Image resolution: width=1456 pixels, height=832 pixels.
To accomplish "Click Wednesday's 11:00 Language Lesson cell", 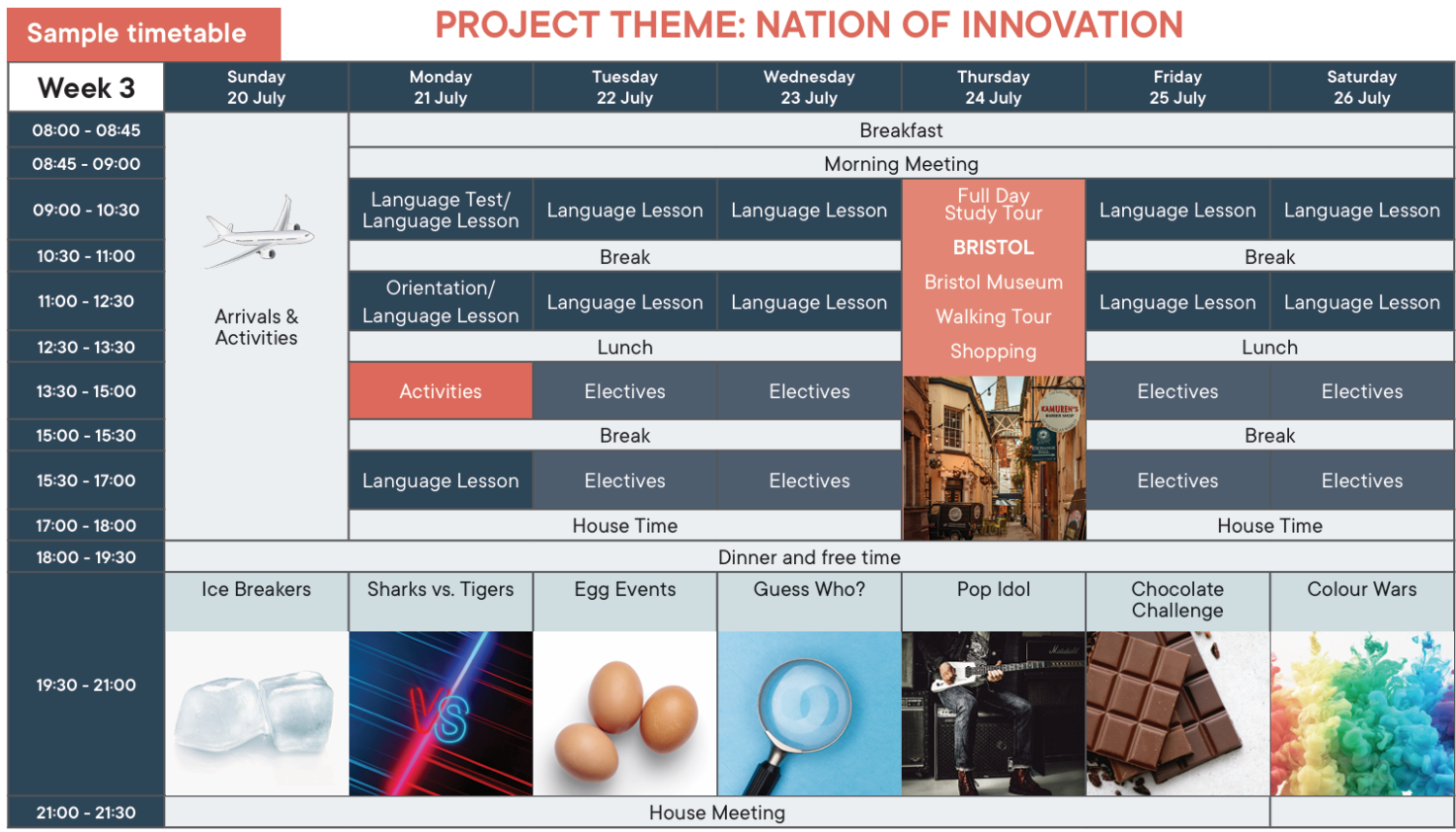I will [810, 302].
